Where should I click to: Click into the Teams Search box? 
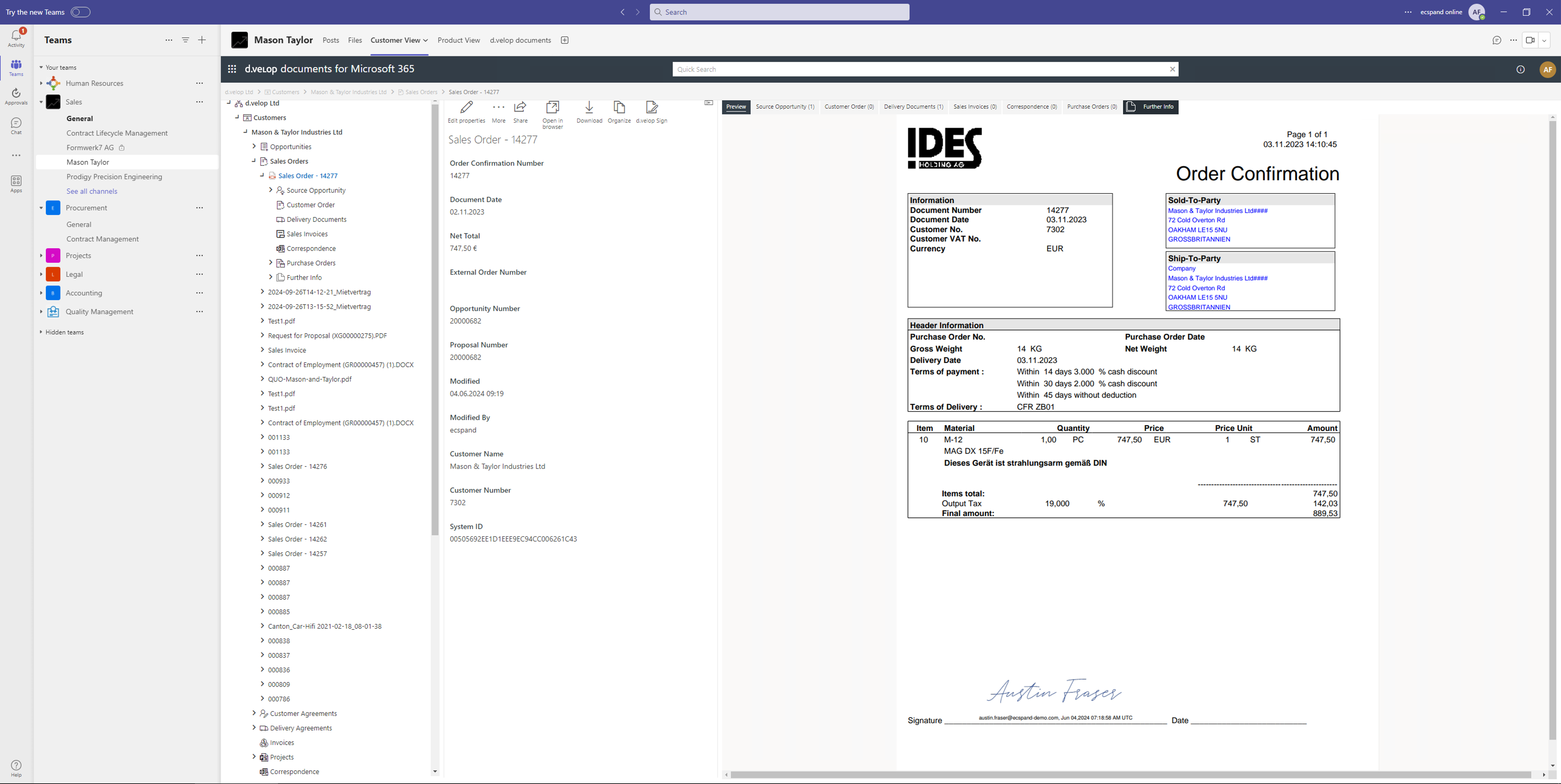coord(779,12)
